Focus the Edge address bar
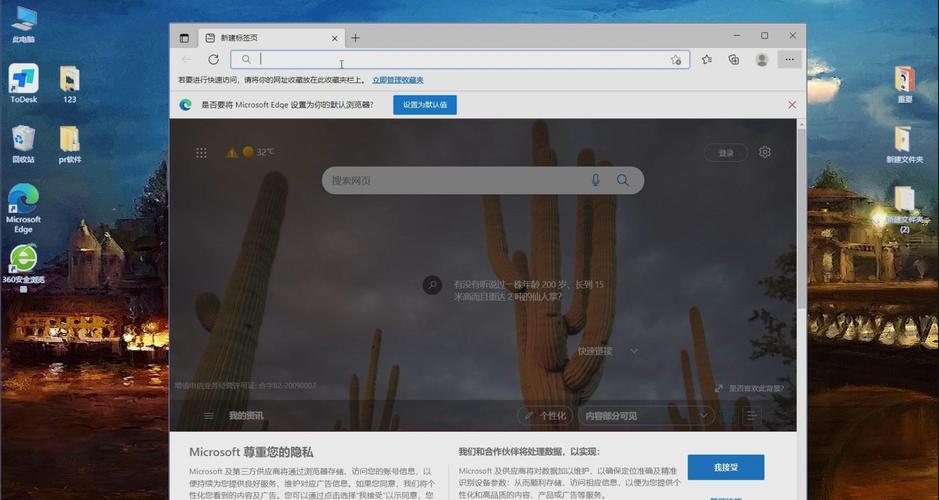Screen dimensions: 939x500 [x=460, y=59]
